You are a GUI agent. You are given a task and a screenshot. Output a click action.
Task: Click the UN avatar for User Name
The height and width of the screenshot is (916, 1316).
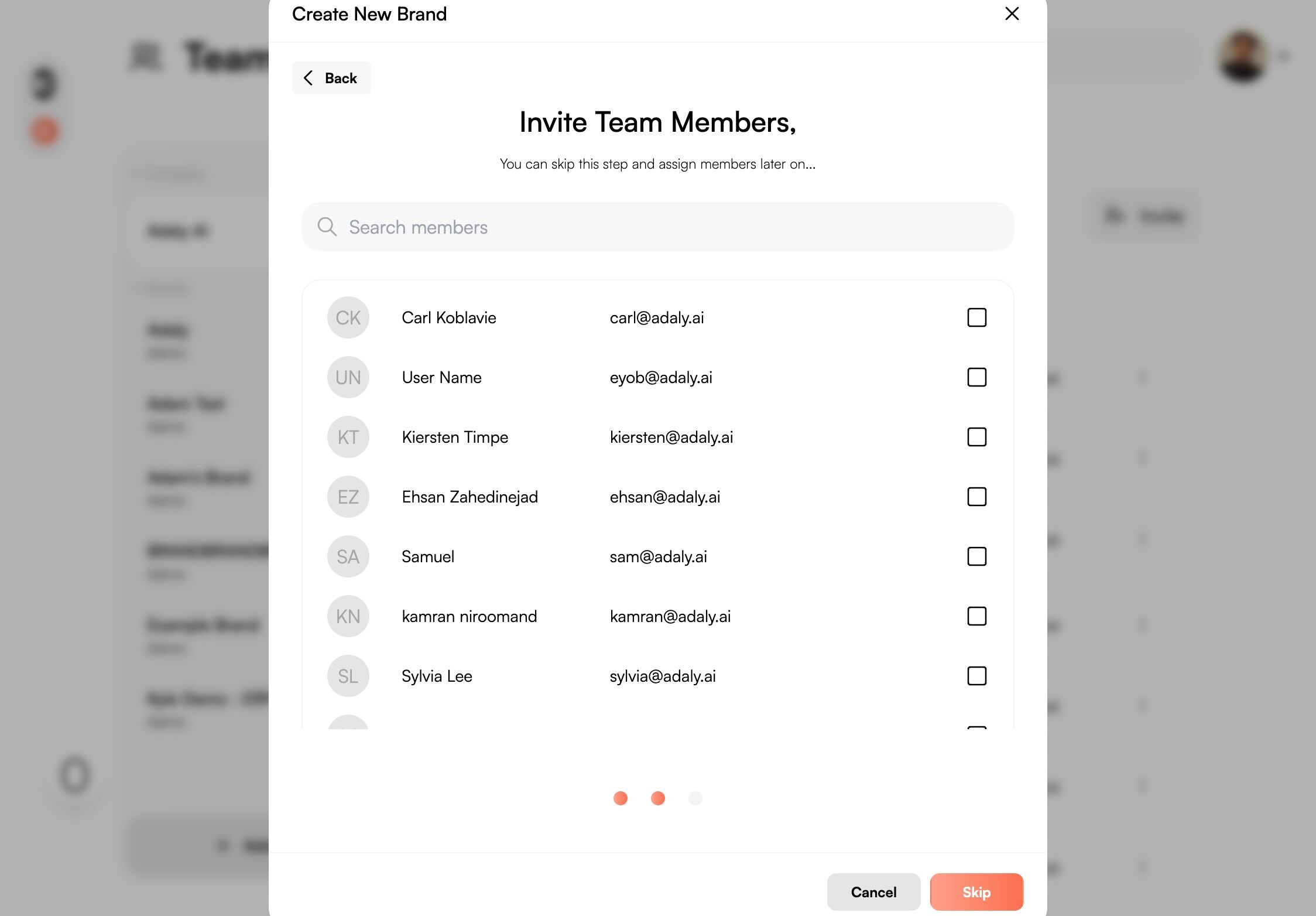coord(348,377)
